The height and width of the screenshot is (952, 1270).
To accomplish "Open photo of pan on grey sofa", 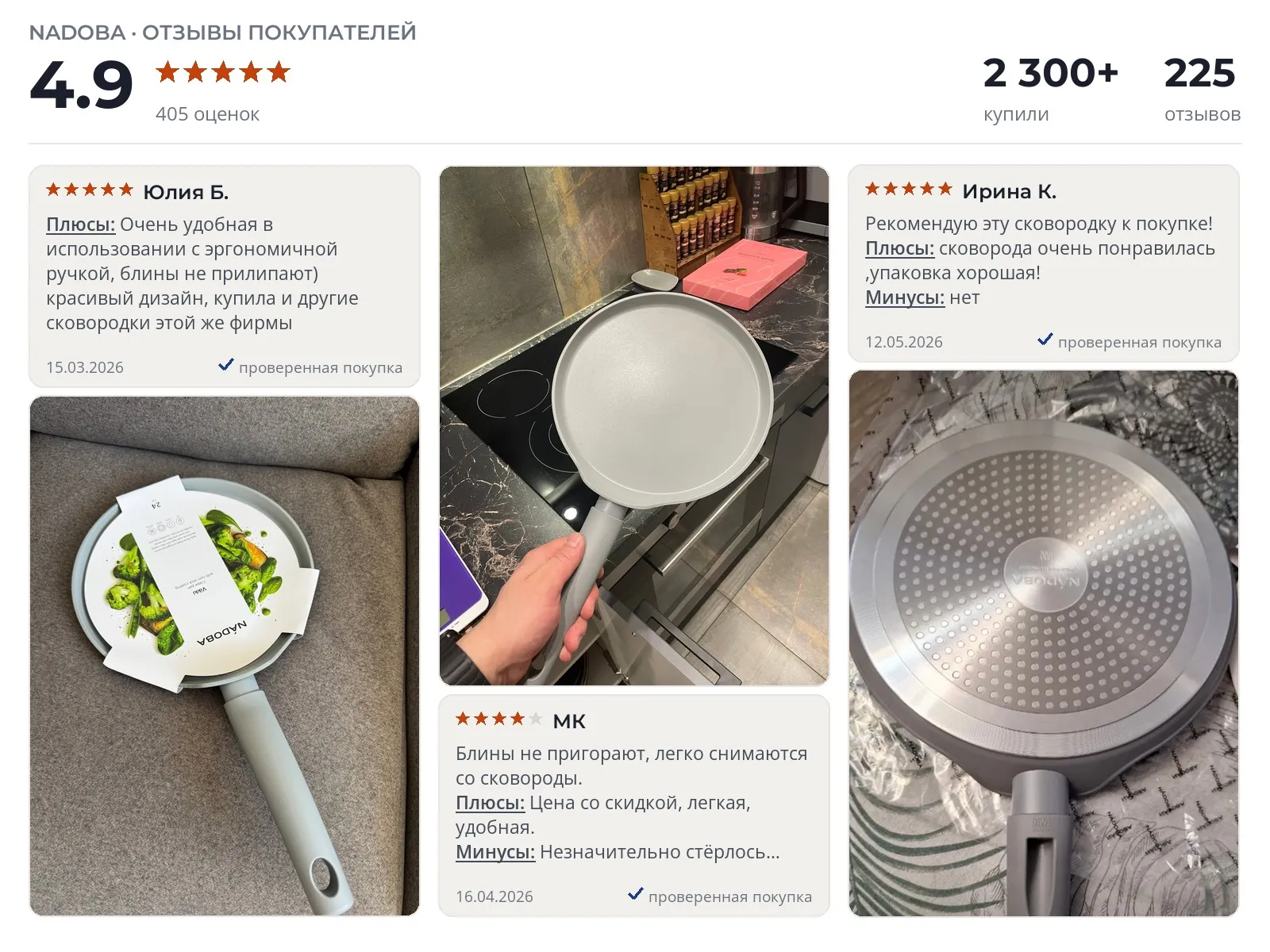I will [225, 656].
